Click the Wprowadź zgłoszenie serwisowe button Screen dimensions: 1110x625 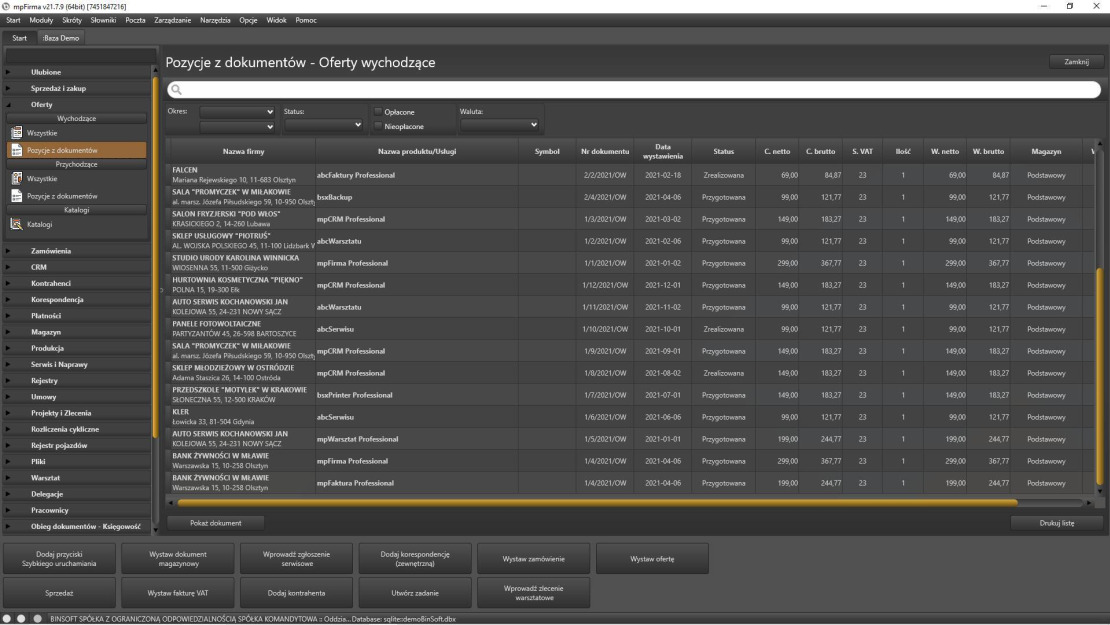297,559
